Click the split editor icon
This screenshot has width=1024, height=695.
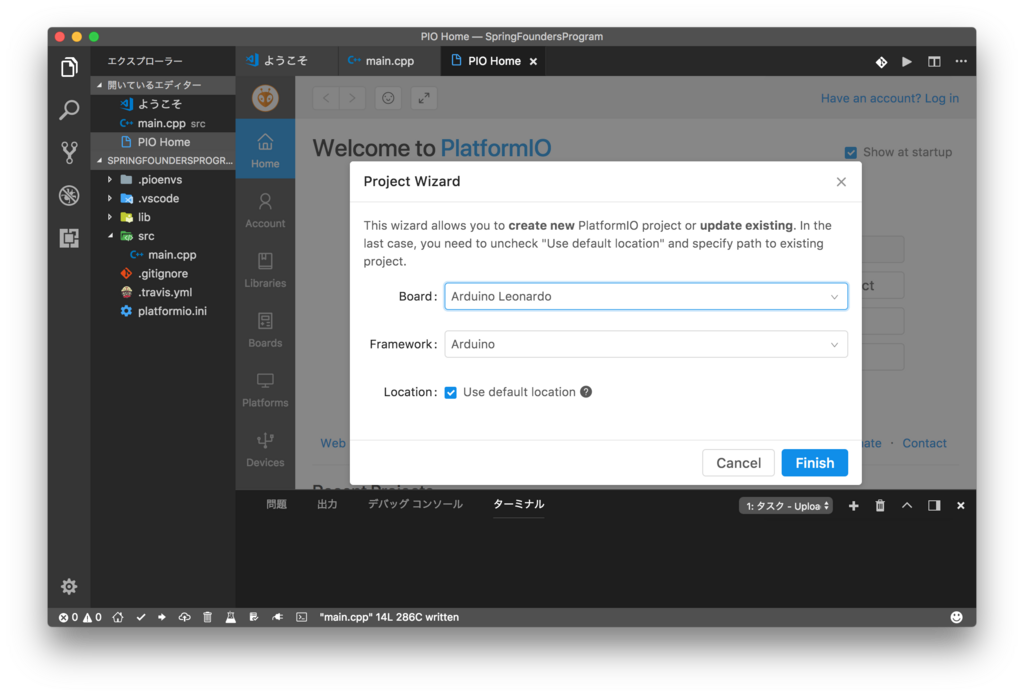click(935, 61)
